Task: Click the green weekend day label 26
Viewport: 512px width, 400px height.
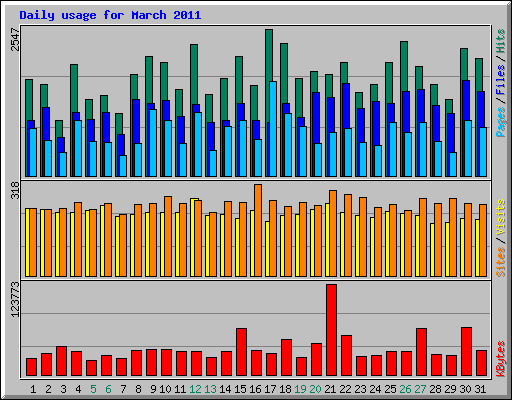Action: 405,389
